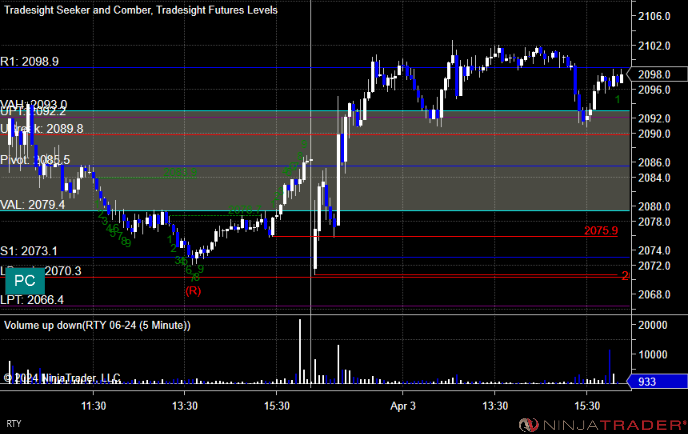
Task: Click the PC teal label box
Action: pyautogui.click(x=25, y=281)
